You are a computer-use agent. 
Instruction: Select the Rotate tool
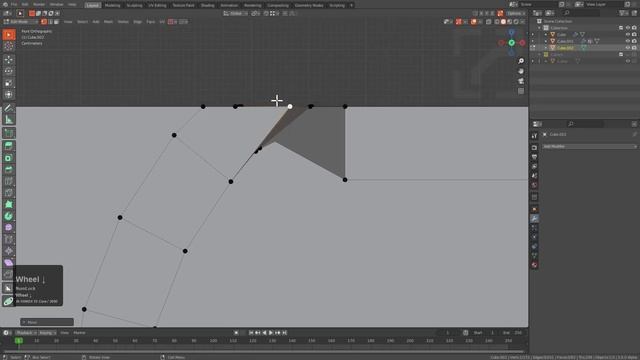9,71
